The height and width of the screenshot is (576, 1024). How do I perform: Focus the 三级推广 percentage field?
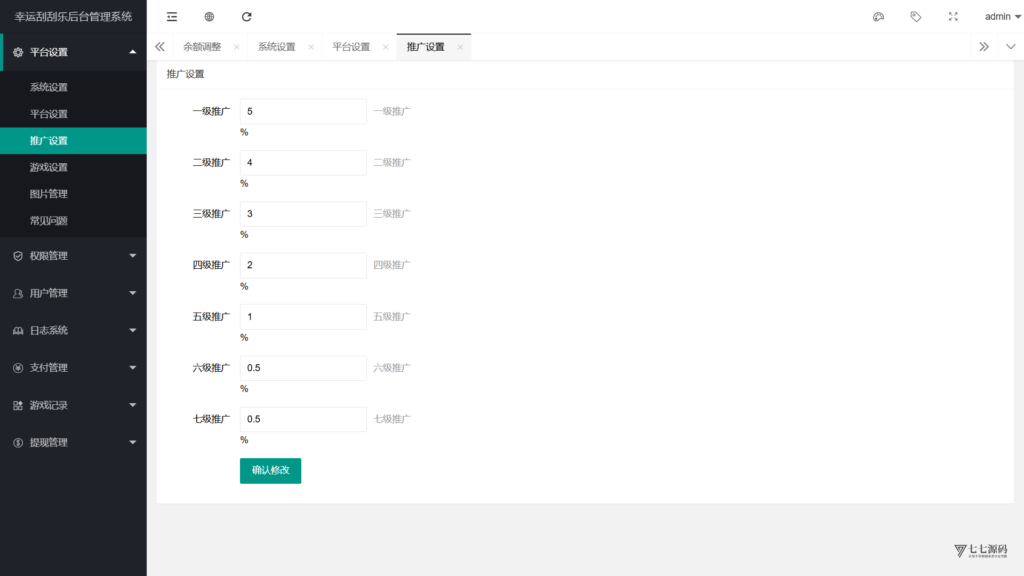click(303, 214)
